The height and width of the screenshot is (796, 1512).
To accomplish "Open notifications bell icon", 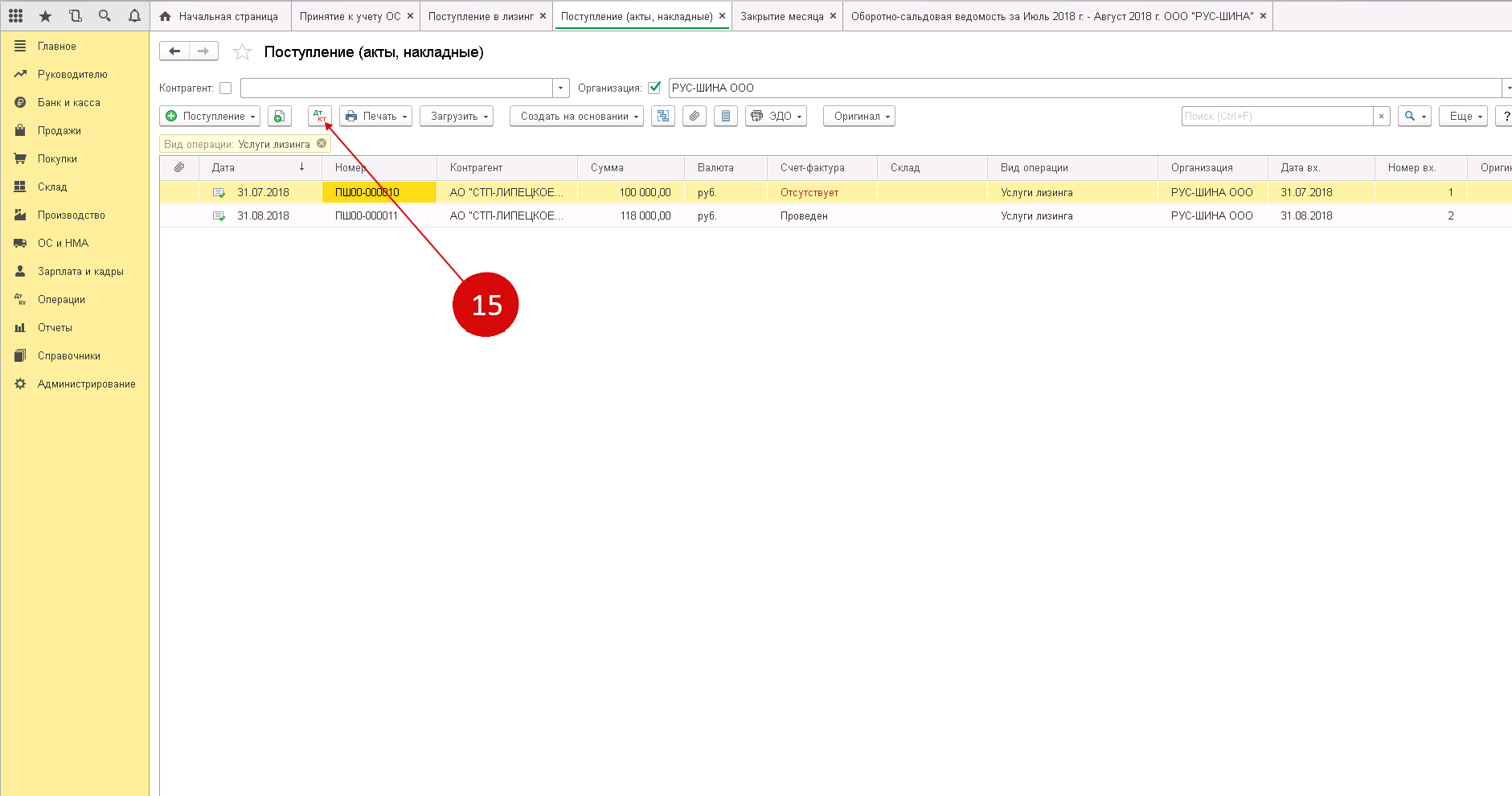I will 134,16.
